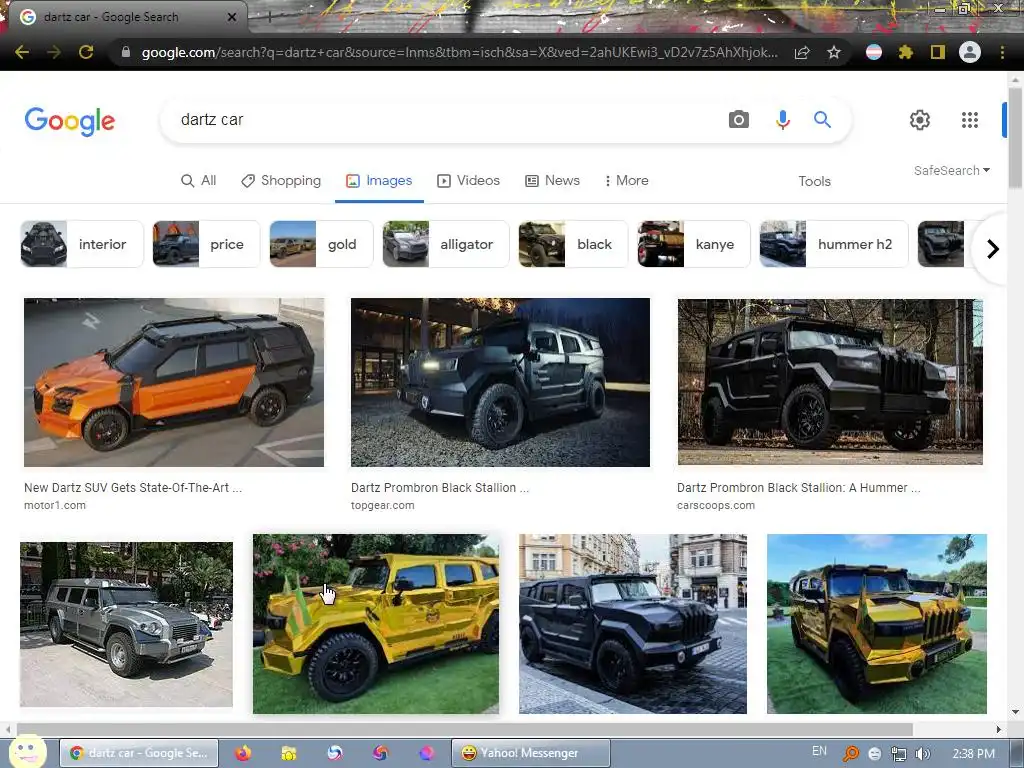Open the silver Dartz SUV image
The image size is (1024, 768).
point(126,624)
